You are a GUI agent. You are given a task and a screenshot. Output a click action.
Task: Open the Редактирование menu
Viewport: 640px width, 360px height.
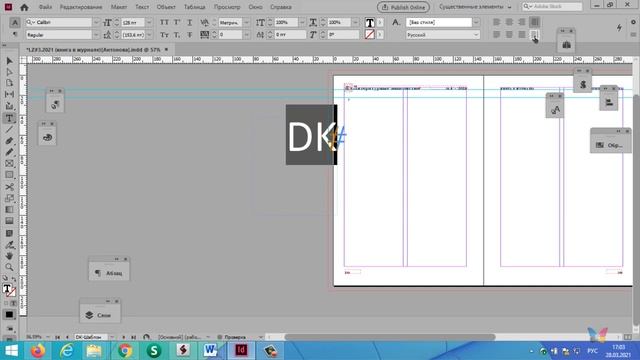click(81, 7)
